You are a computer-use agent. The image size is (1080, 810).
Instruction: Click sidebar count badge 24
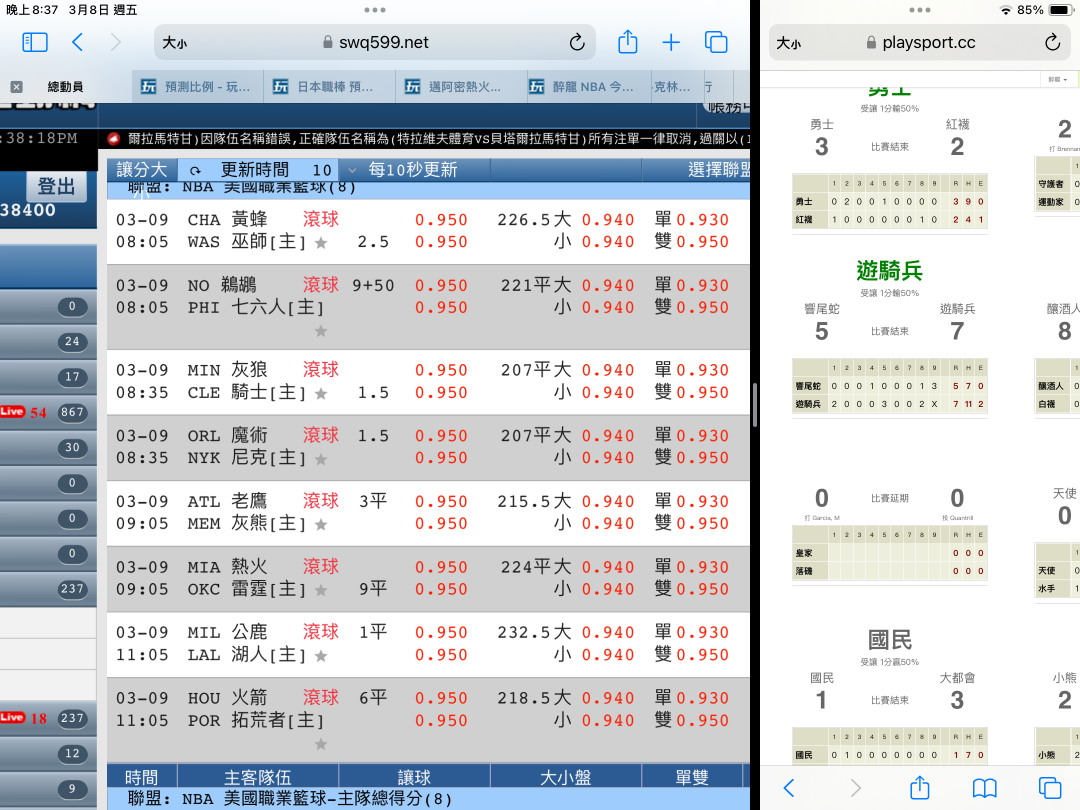pos(72,342)
